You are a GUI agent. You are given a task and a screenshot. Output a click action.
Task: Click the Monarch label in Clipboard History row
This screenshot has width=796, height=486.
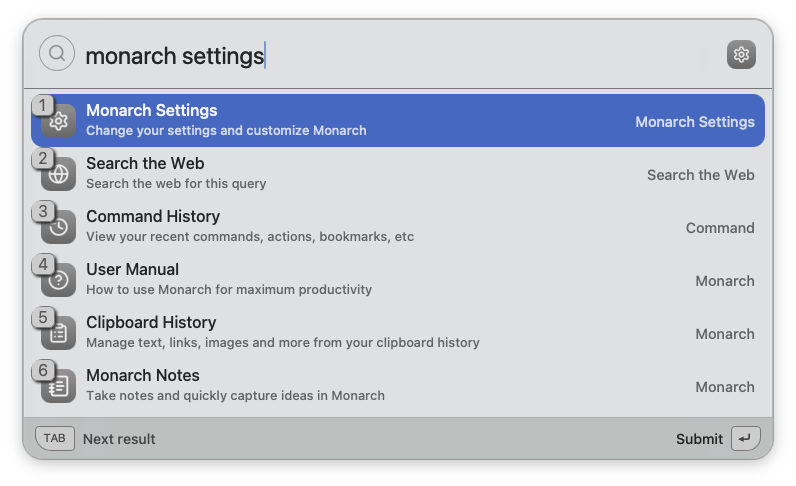pos(725,334)
